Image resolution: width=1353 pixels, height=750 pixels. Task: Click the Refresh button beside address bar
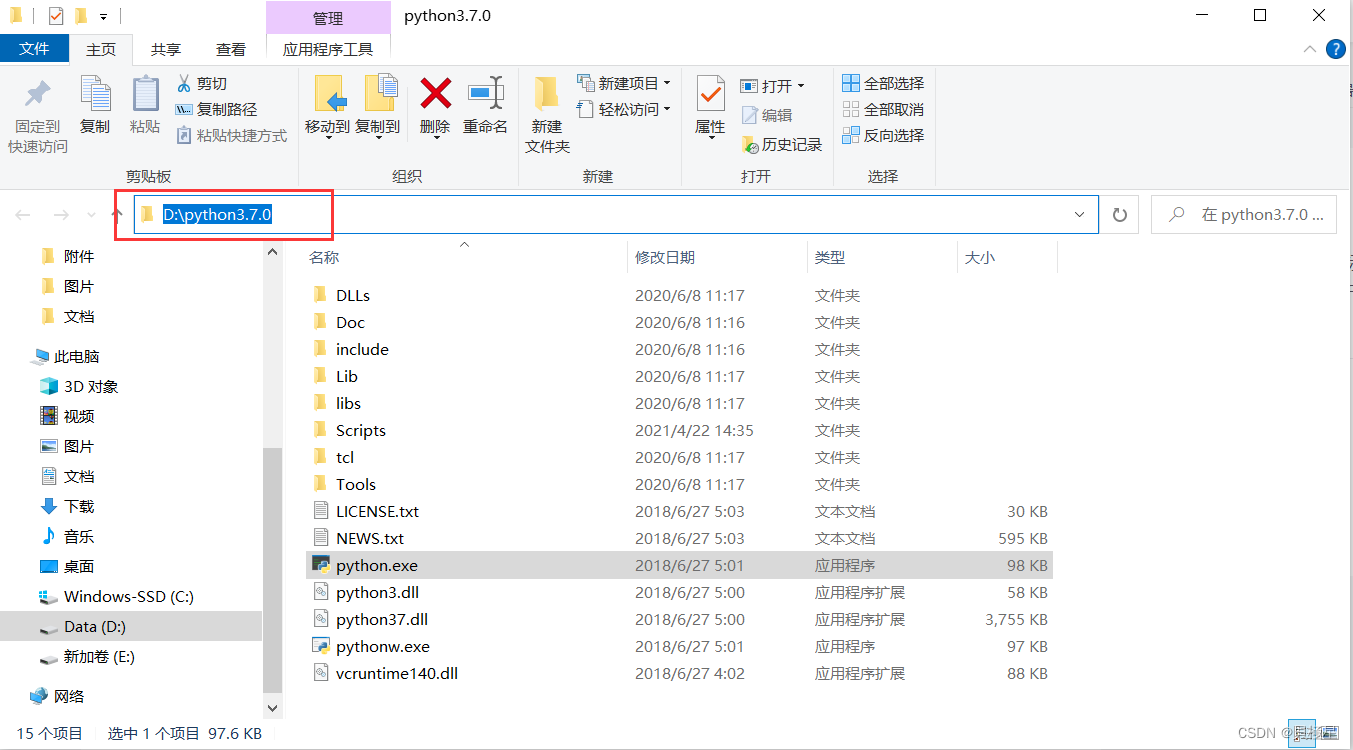[x=1120, y=215]
